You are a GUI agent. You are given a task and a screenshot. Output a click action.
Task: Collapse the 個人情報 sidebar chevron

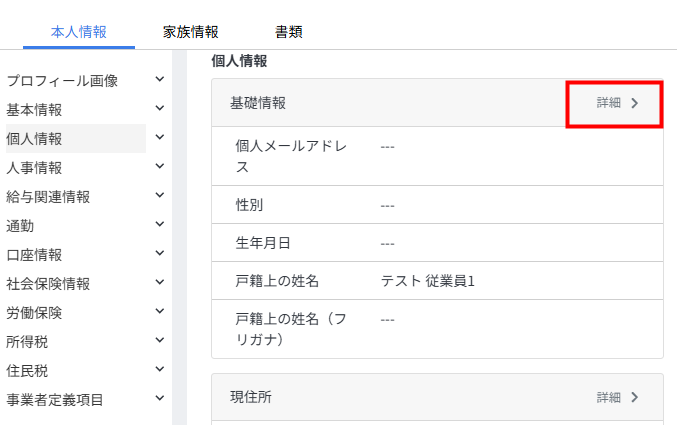159,137
